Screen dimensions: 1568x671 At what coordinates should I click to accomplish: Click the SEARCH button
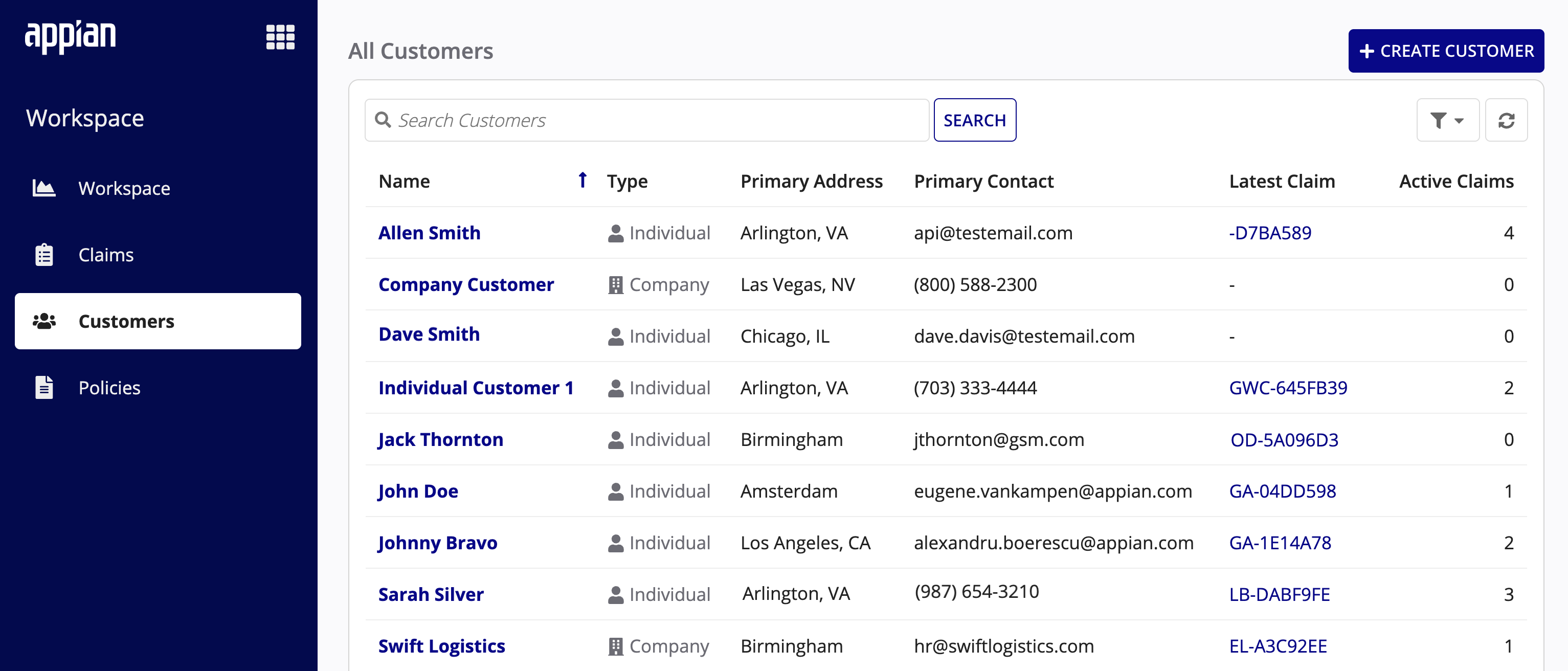point(975,120)
